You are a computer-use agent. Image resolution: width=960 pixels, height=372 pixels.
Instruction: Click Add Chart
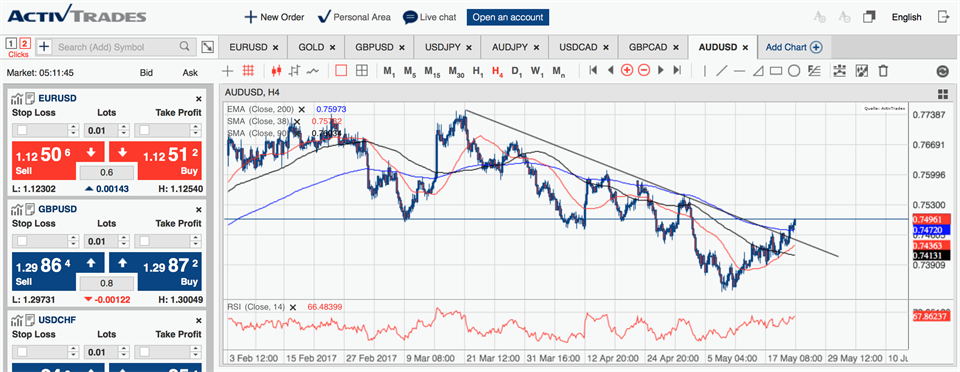[x=793, y=47]
